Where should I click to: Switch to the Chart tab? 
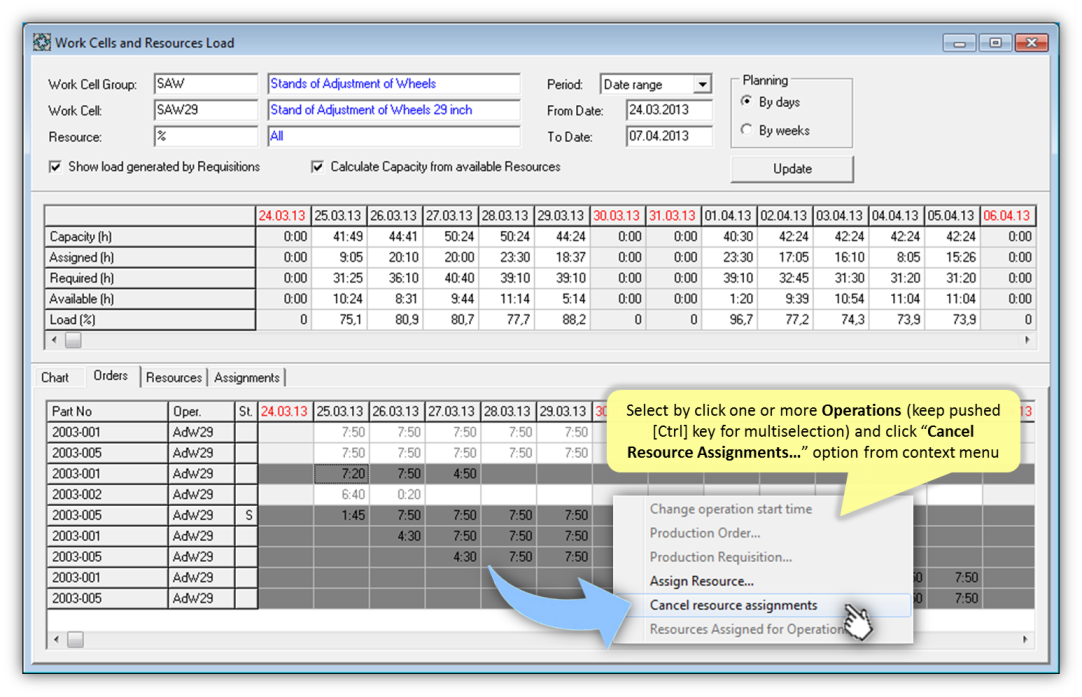point(55,377)
